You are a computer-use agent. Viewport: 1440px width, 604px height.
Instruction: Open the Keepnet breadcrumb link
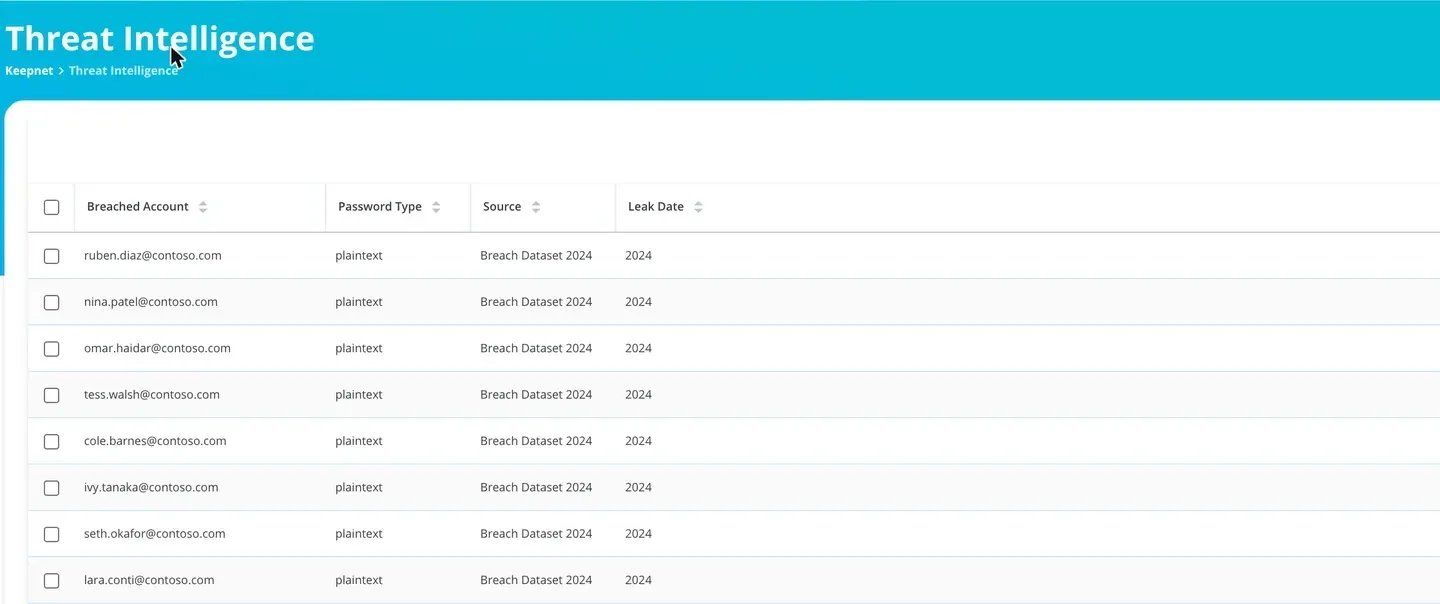tap(29, 71)
